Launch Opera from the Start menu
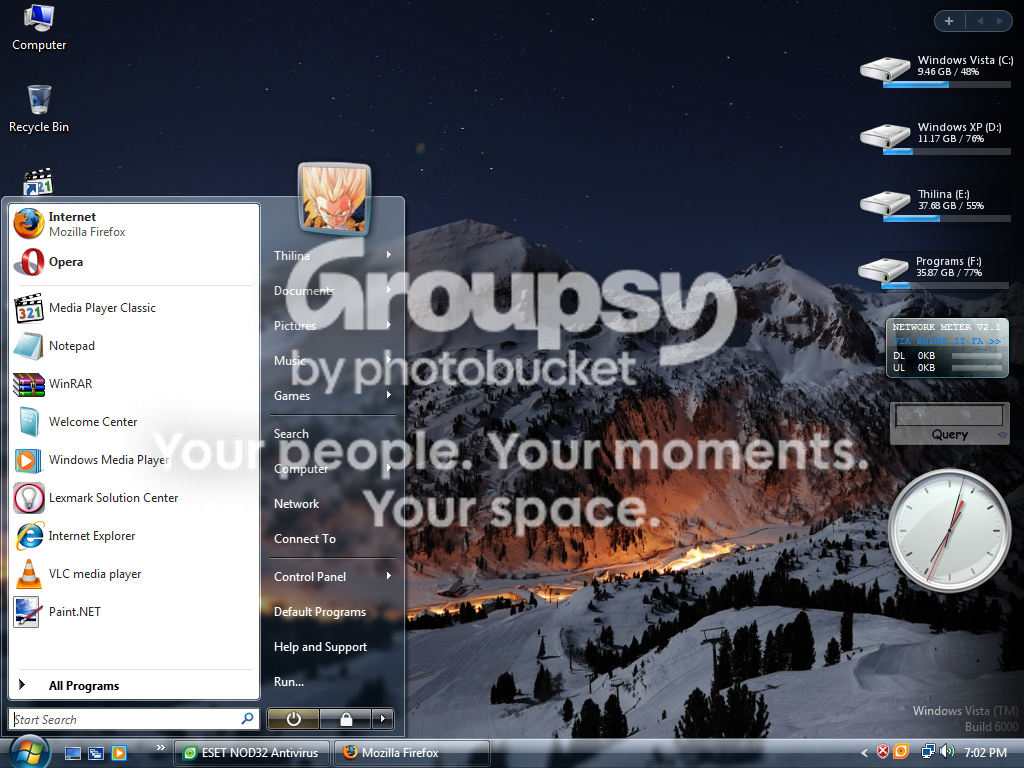The height and width of the screenshot is (768, 1024). click(x=134, y=262)
